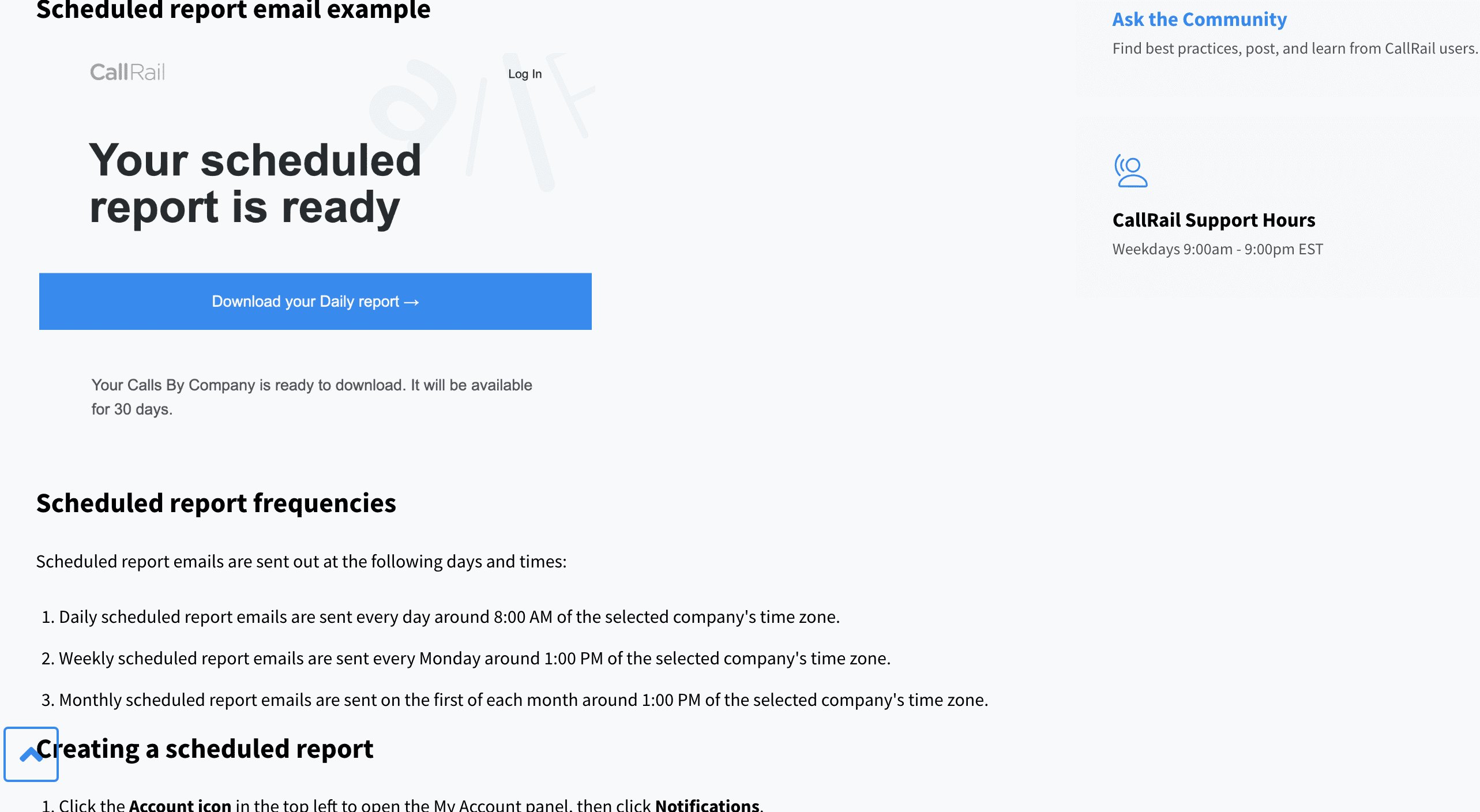Image resolution: width=1480 pixels, height=812 pixels.
Task: Click the weekday support hours text
Action: pos(1217,249)
